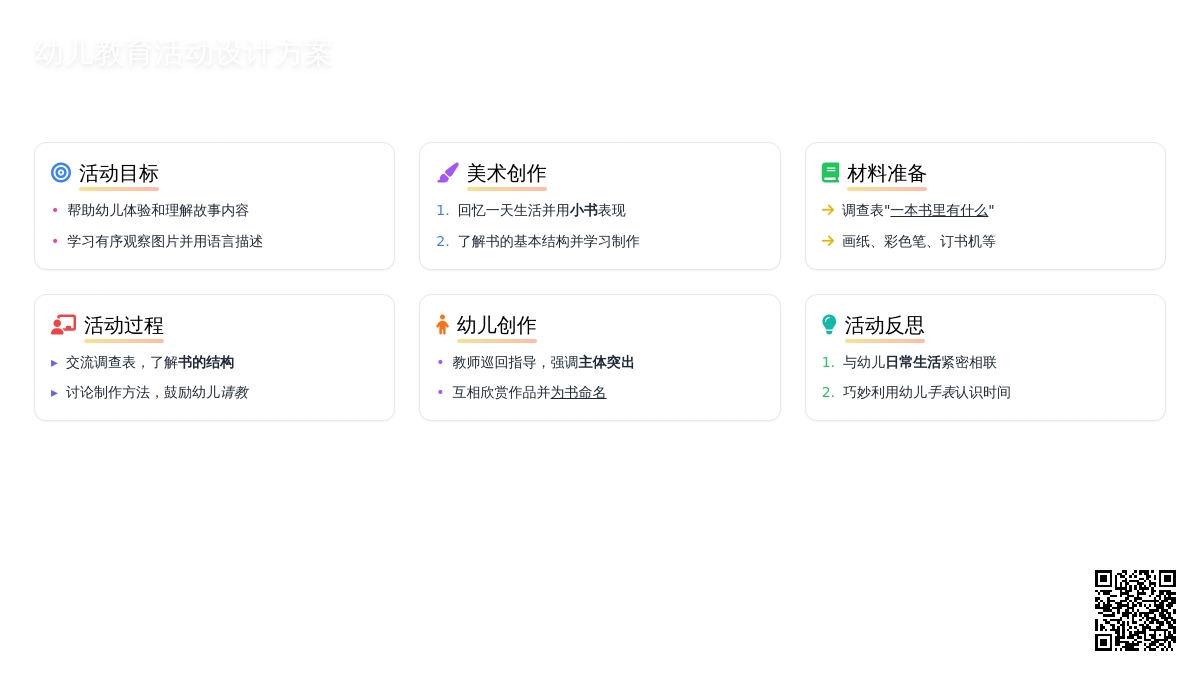Click the 活动目标 heading
The height and width of the screenshot is (675, 1200).
pos(119,173)
